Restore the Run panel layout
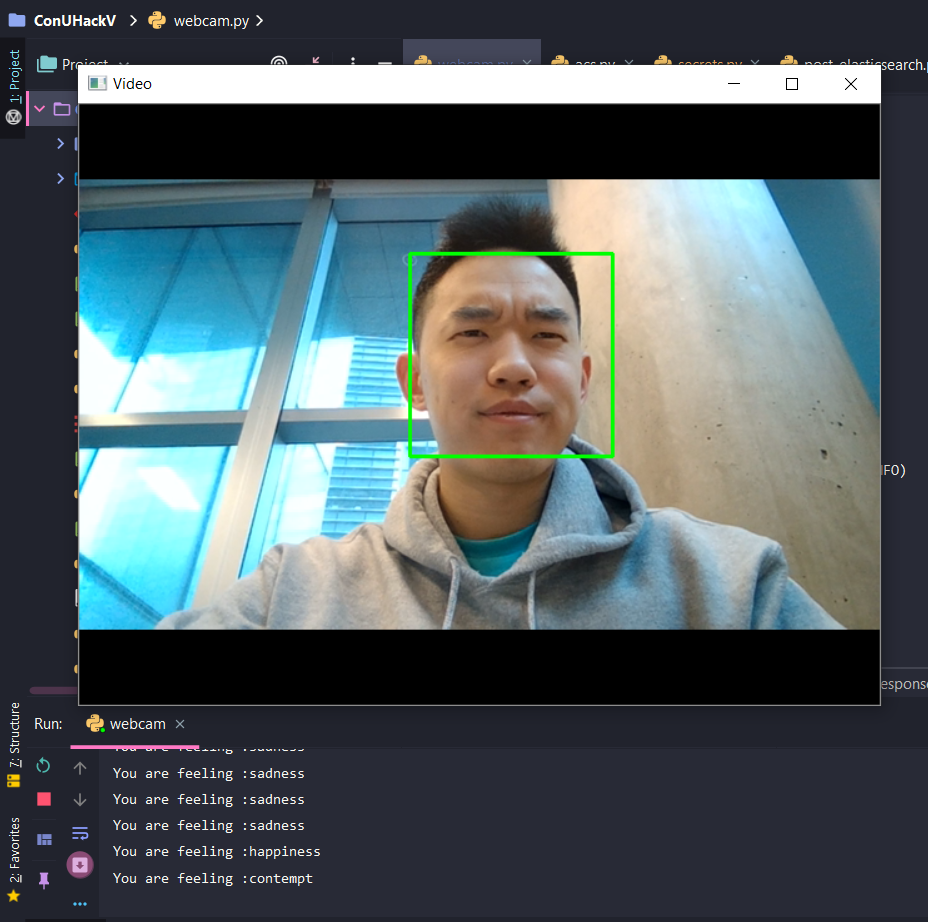Screen dimensions: 928x922 (44, 839)
